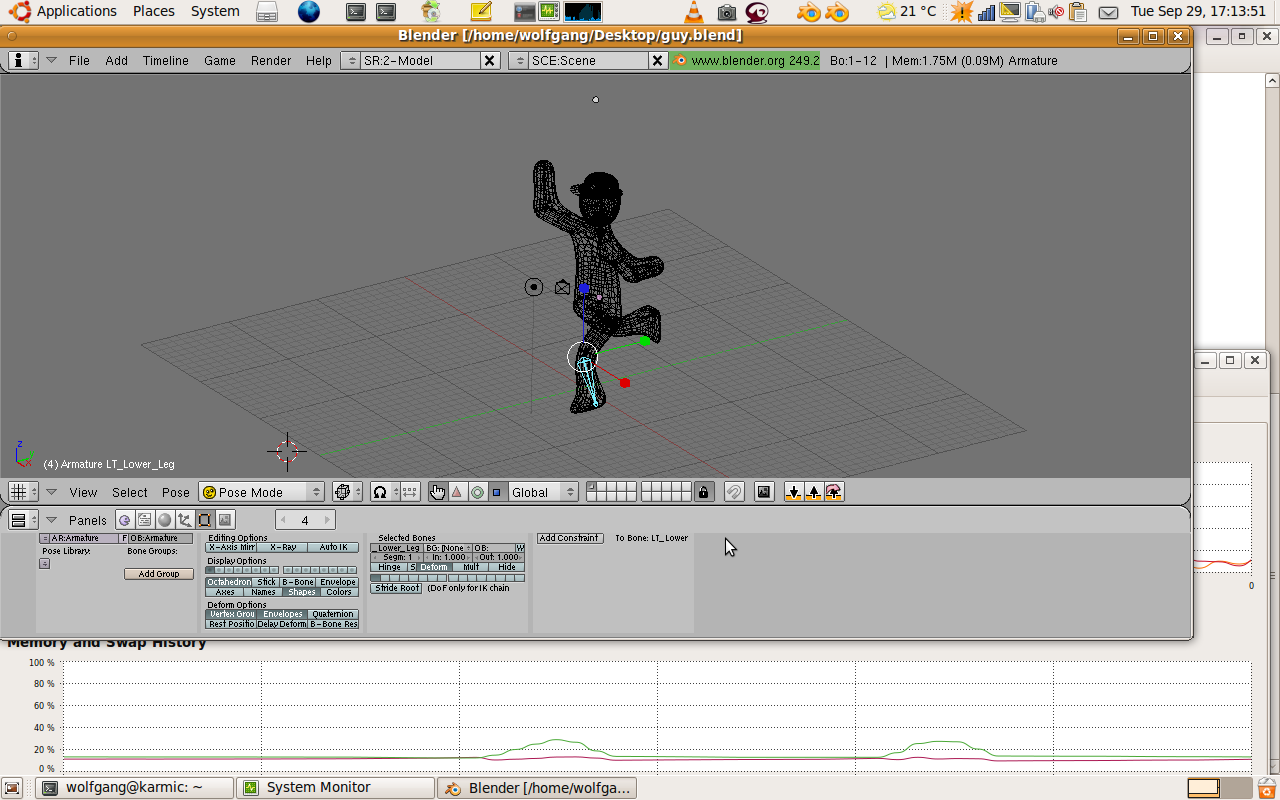1280x800 pixels.
Task: Toggle the Names display option
Action: point(264,592)
